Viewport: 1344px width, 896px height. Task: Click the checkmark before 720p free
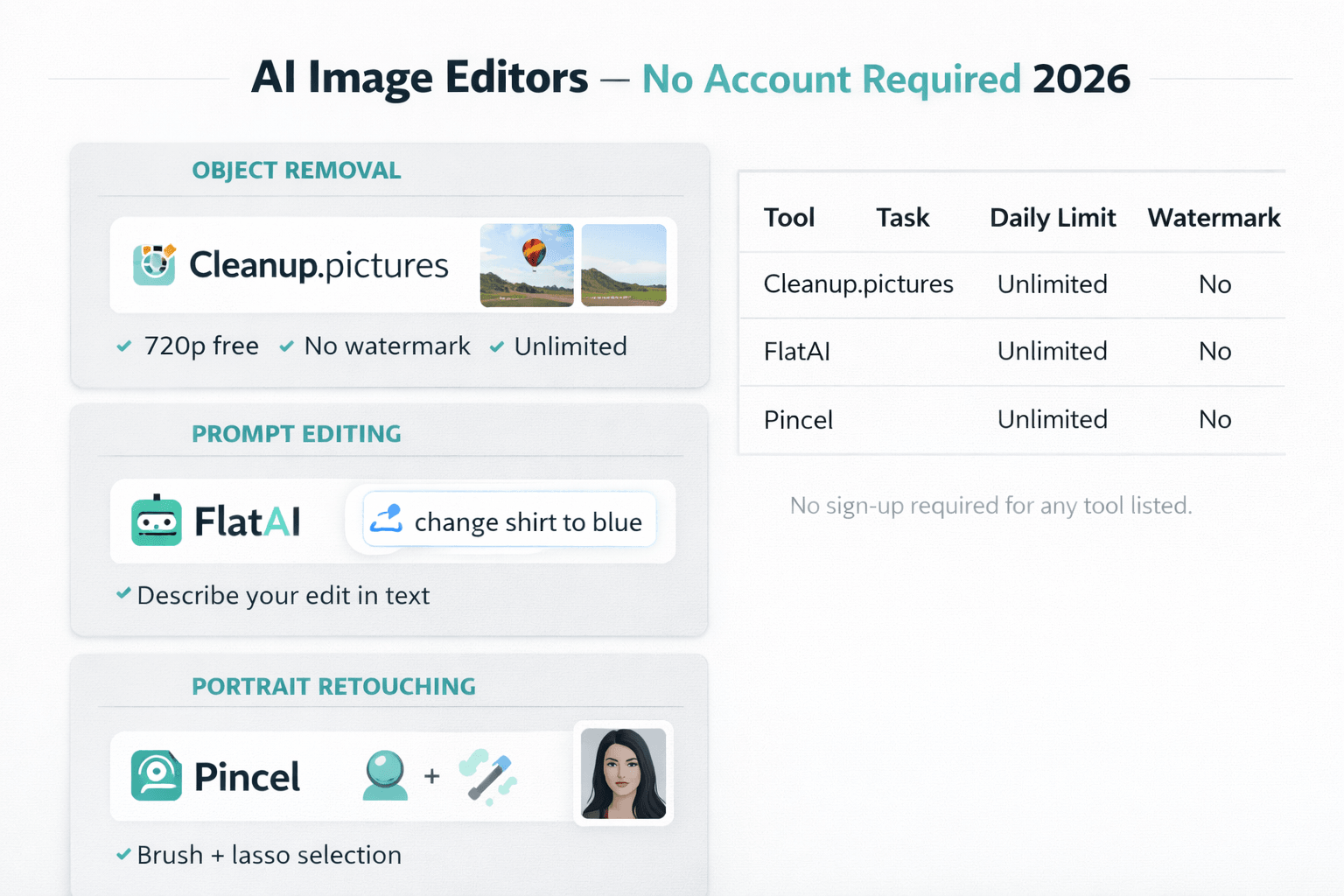click(x=122, y=346)
